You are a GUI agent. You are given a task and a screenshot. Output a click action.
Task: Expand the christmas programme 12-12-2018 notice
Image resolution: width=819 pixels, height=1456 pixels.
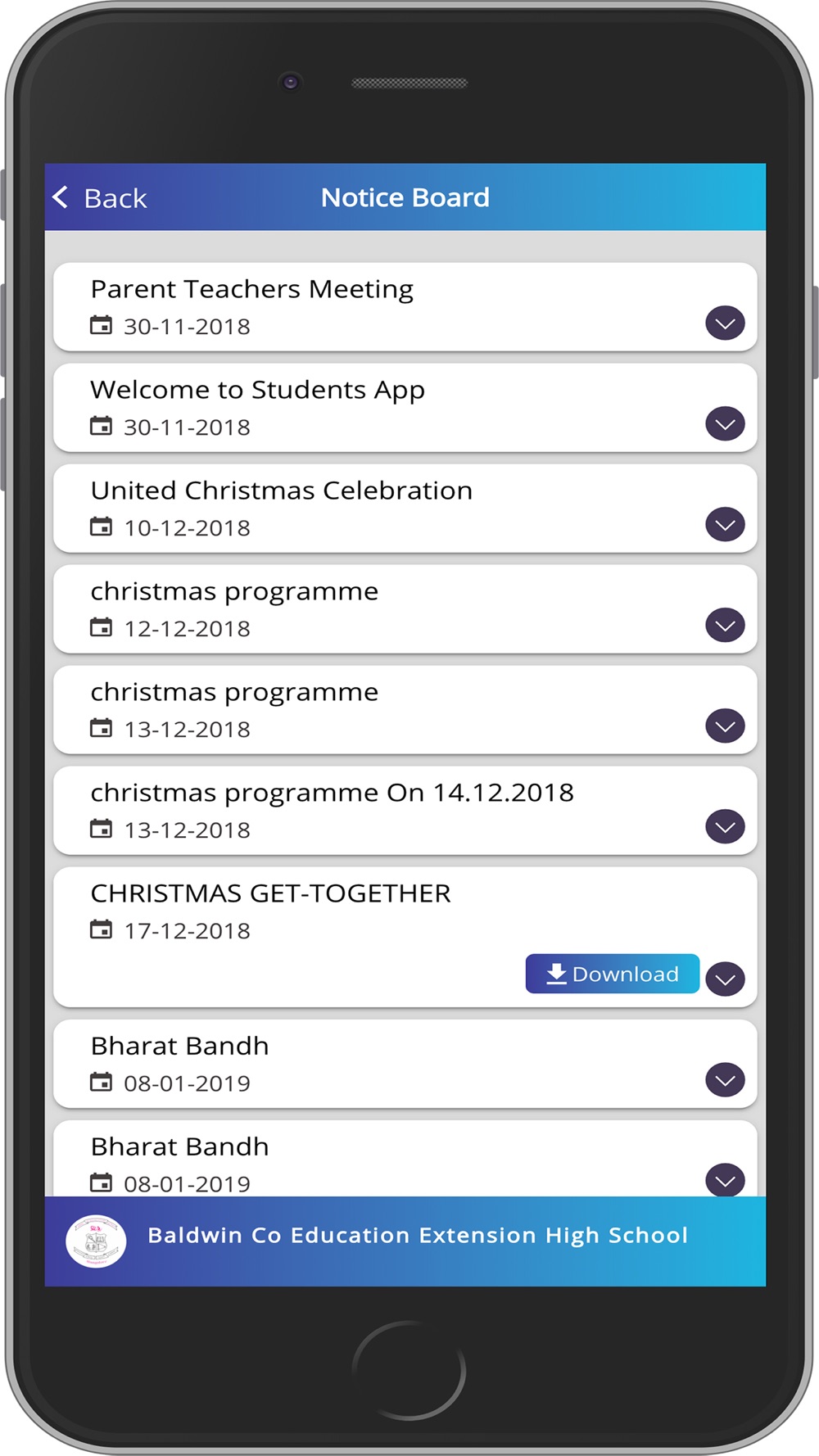click(725, 626)
